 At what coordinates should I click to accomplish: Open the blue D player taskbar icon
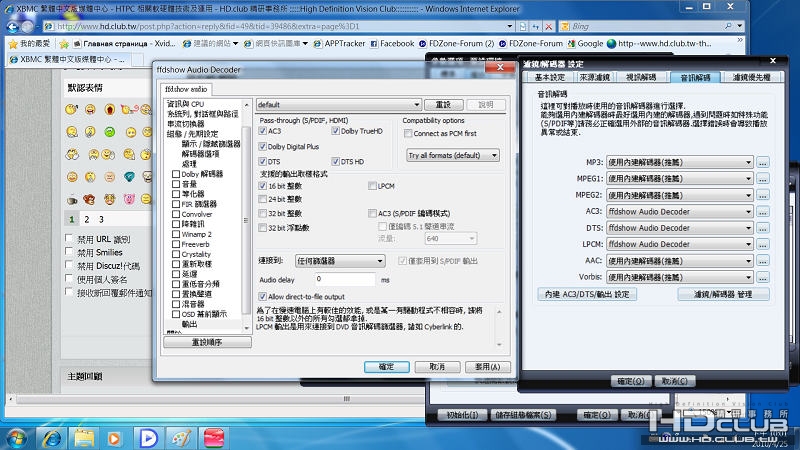148,438
